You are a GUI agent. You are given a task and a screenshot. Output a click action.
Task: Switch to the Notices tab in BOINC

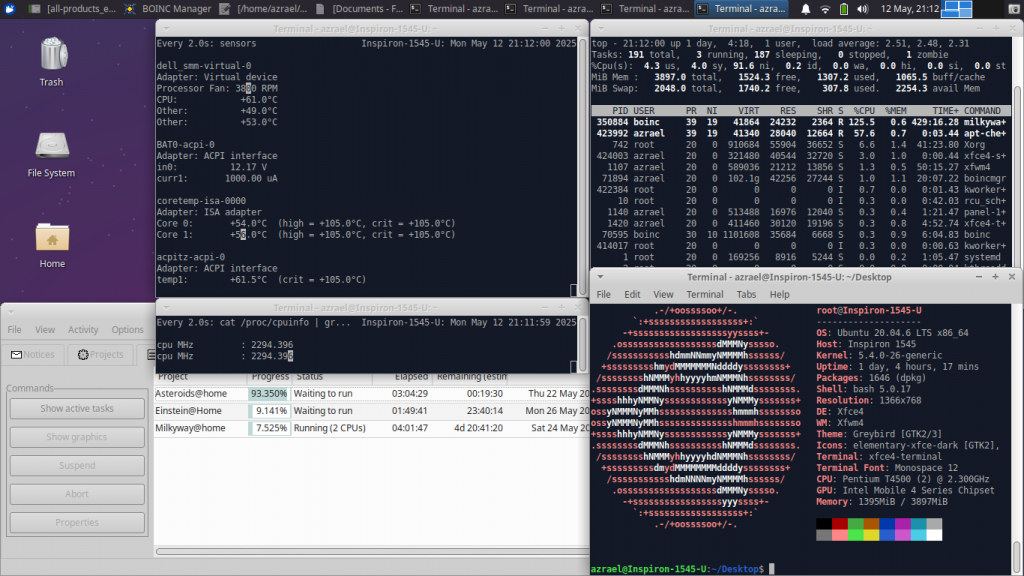point(34,354)
